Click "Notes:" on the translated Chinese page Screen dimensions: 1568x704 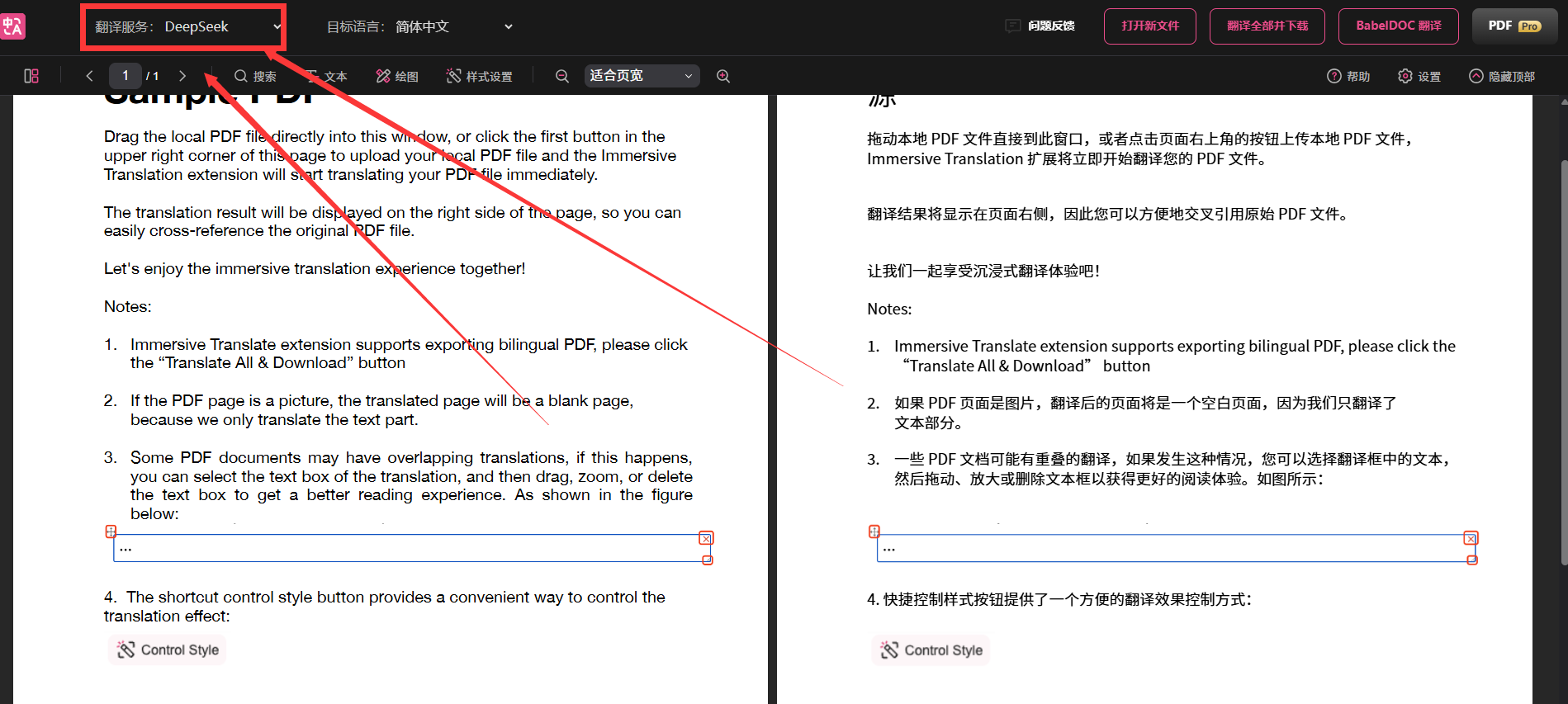point(889,309)
